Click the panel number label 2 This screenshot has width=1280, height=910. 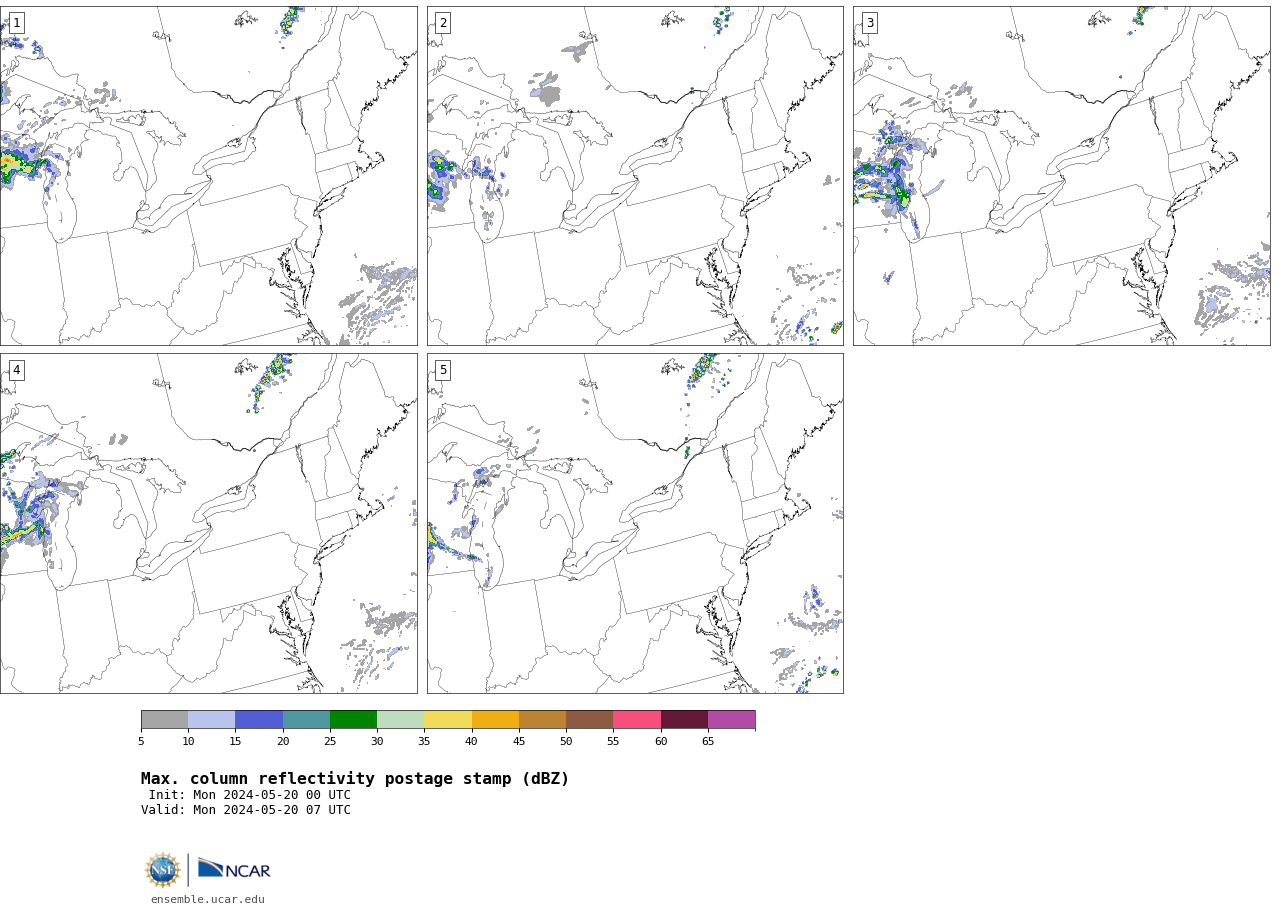[x=443, y=23]
